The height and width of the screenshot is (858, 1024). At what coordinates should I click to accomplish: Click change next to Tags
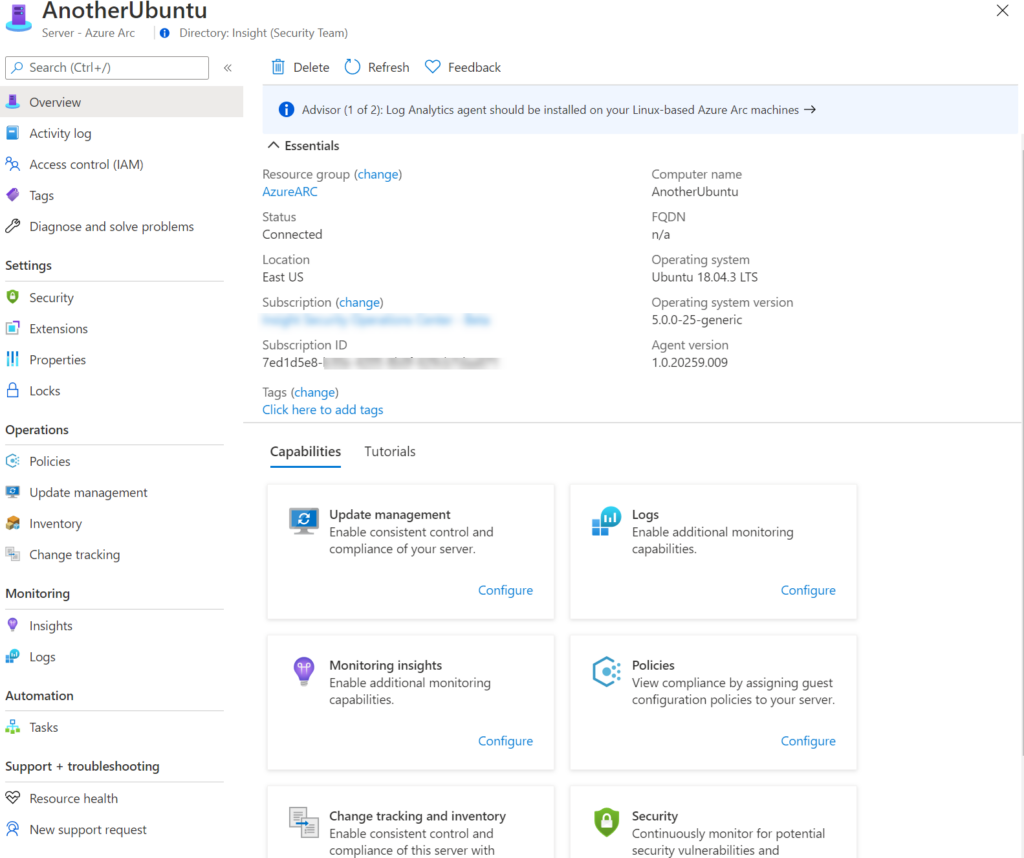pos(315,392)
